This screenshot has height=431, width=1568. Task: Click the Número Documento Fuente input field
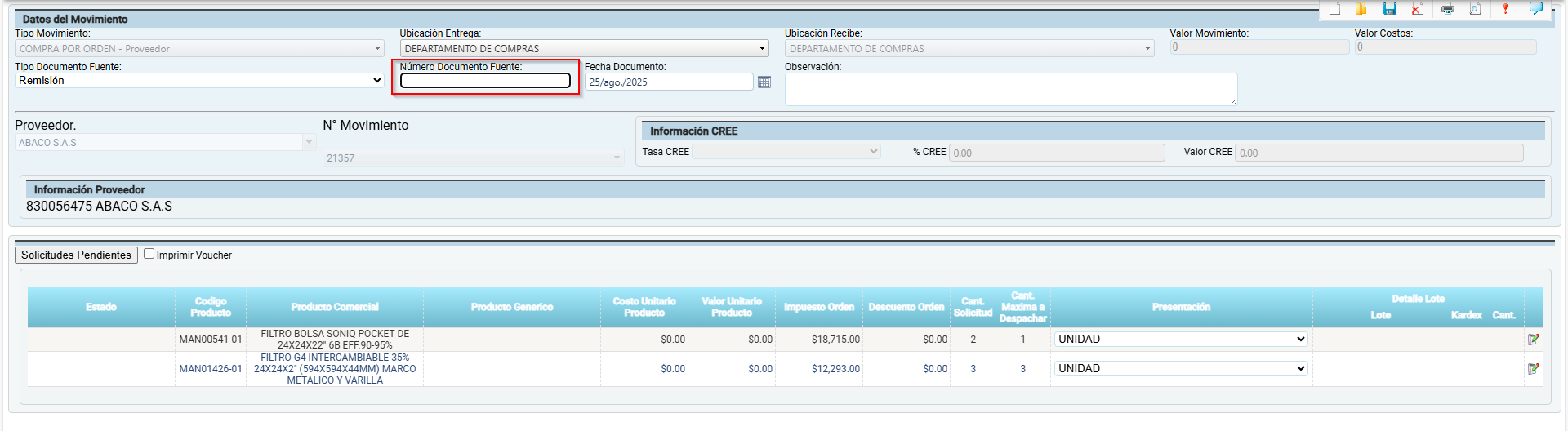pos(485,81)
